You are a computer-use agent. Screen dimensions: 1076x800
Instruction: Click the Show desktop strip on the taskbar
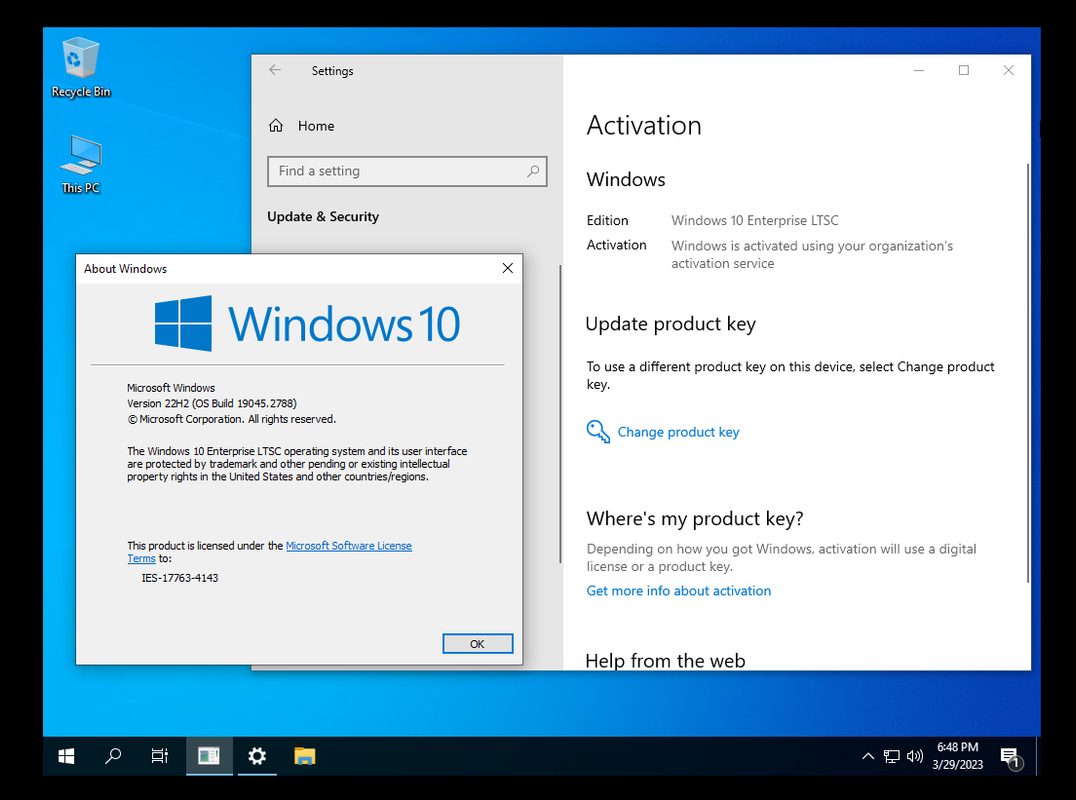click(1038, 756)
